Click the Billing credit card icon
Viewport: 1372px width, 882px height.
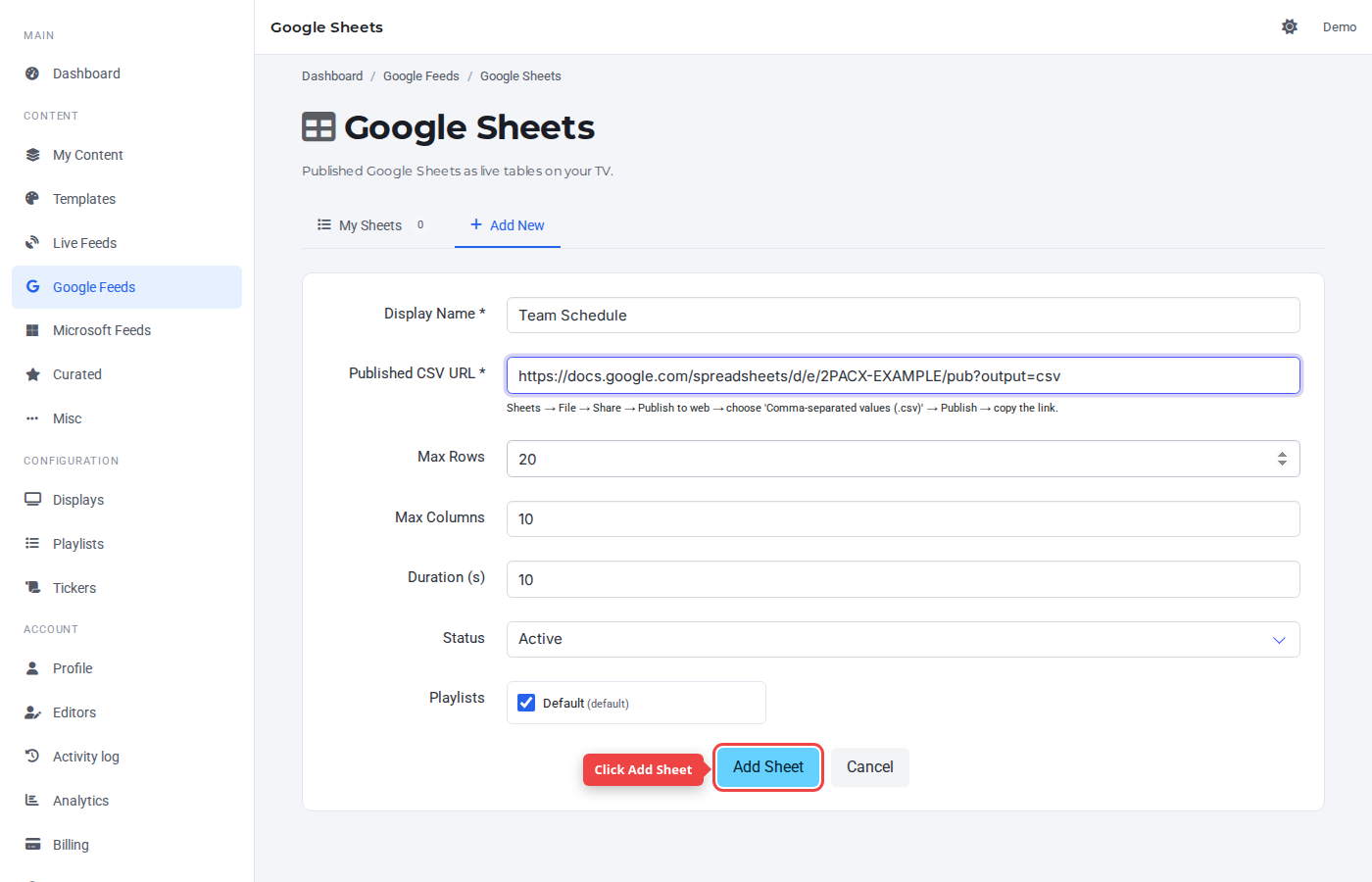tap(32, 845)
